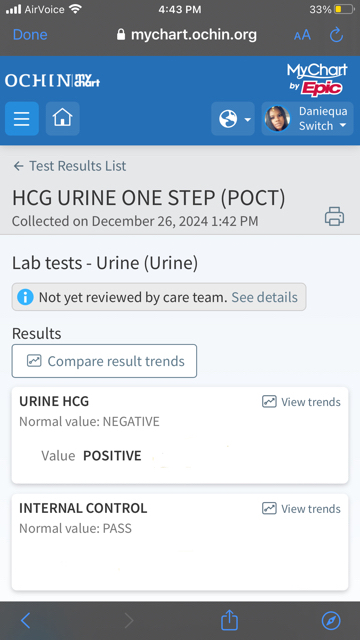
Task: Tap the mychart.ochin.org address bar
Action: click(x=187, y=35)
